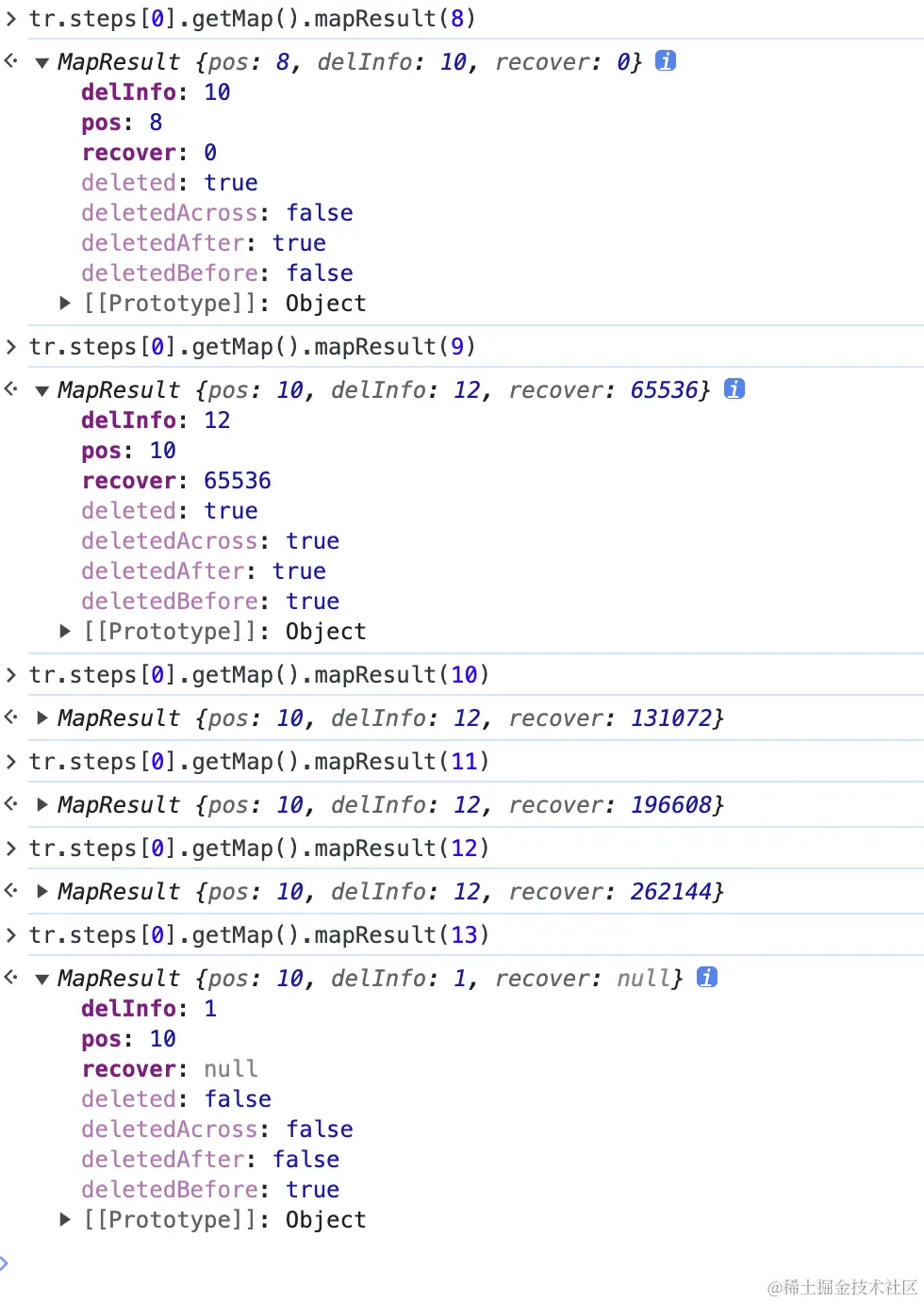Click the command mapResult(8) line
Screen dimensions: 924x1303
[x=253, y=18]
